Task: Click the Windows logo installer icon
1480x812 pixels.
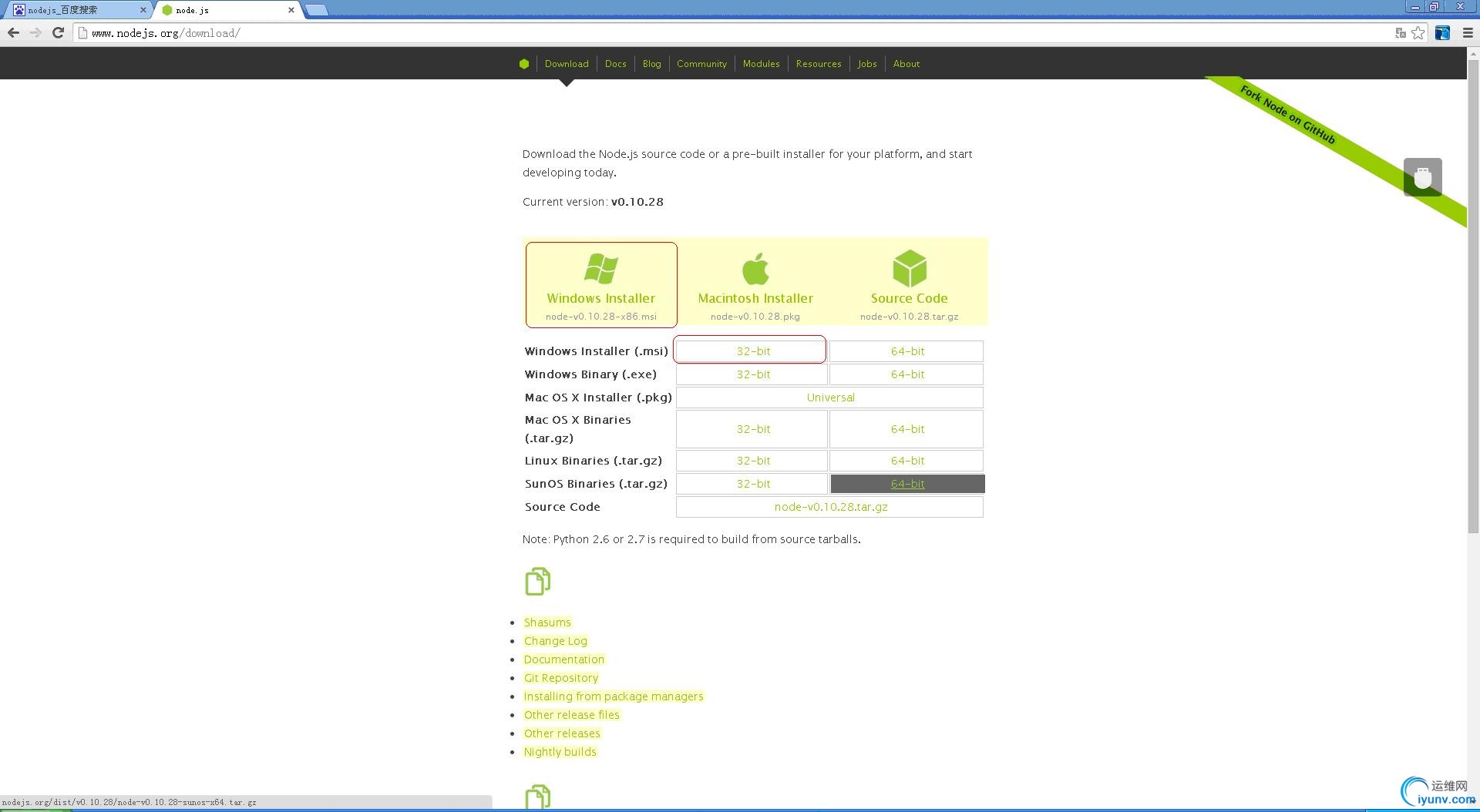Action: tap(601, 269)
